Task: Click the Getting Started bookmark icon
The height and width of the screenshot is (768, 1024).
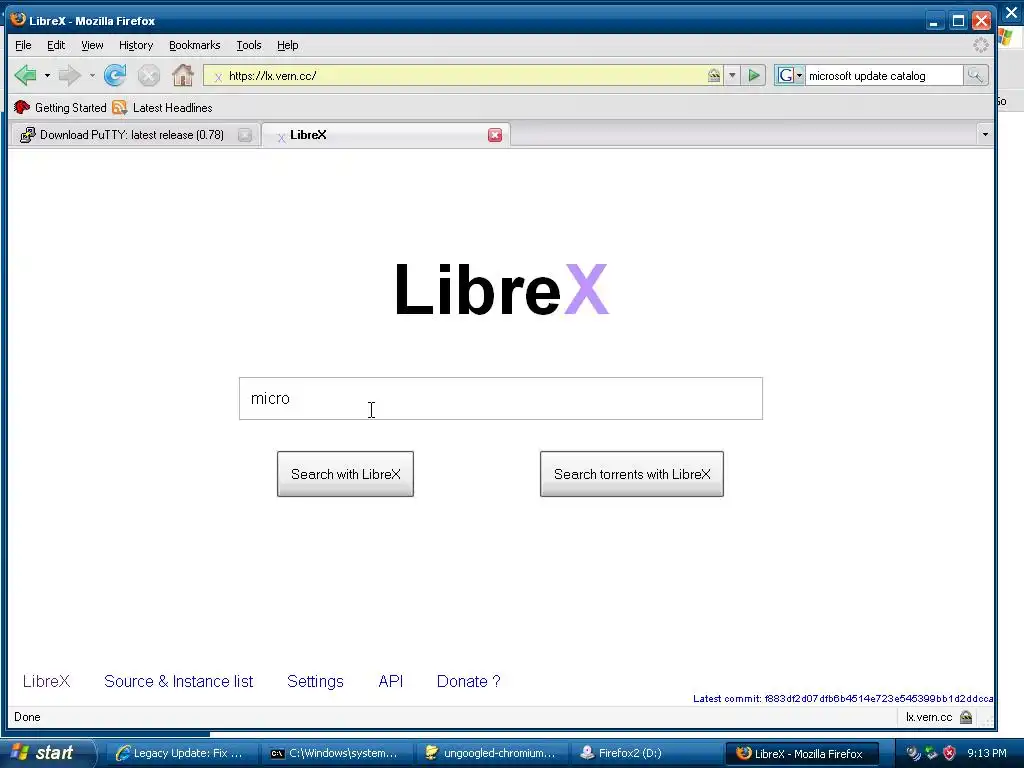Action: coord(22,108)
